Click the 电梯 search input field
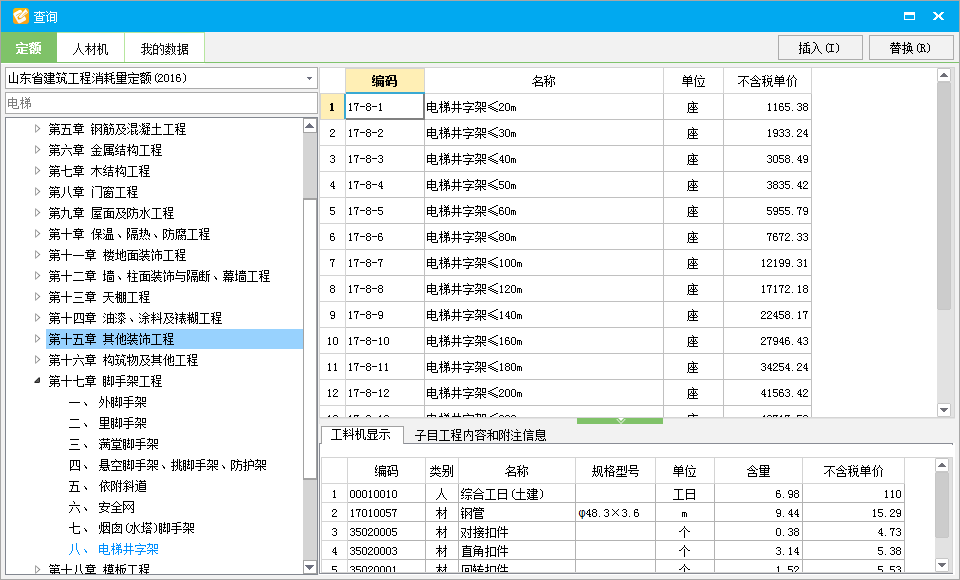This screenshot has width=960, height=580. 162,103
